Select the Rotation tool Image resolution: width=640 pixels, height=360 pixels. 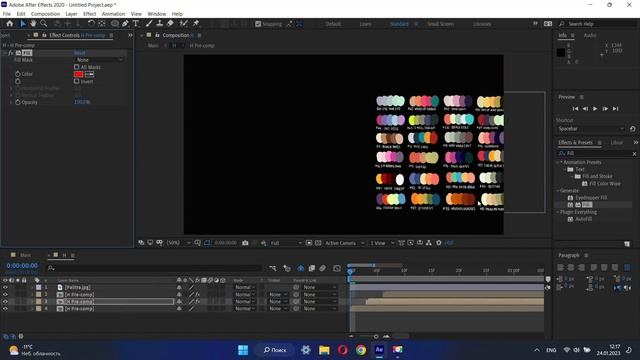[91, 24]
